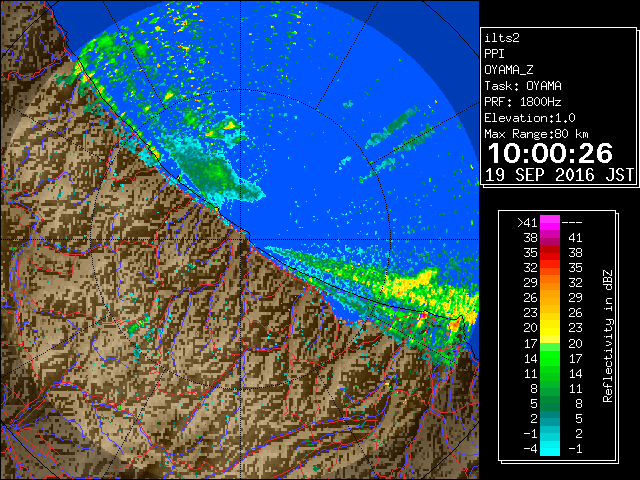Click the 'OYAMA_Z' product name

tap(509, 70)
